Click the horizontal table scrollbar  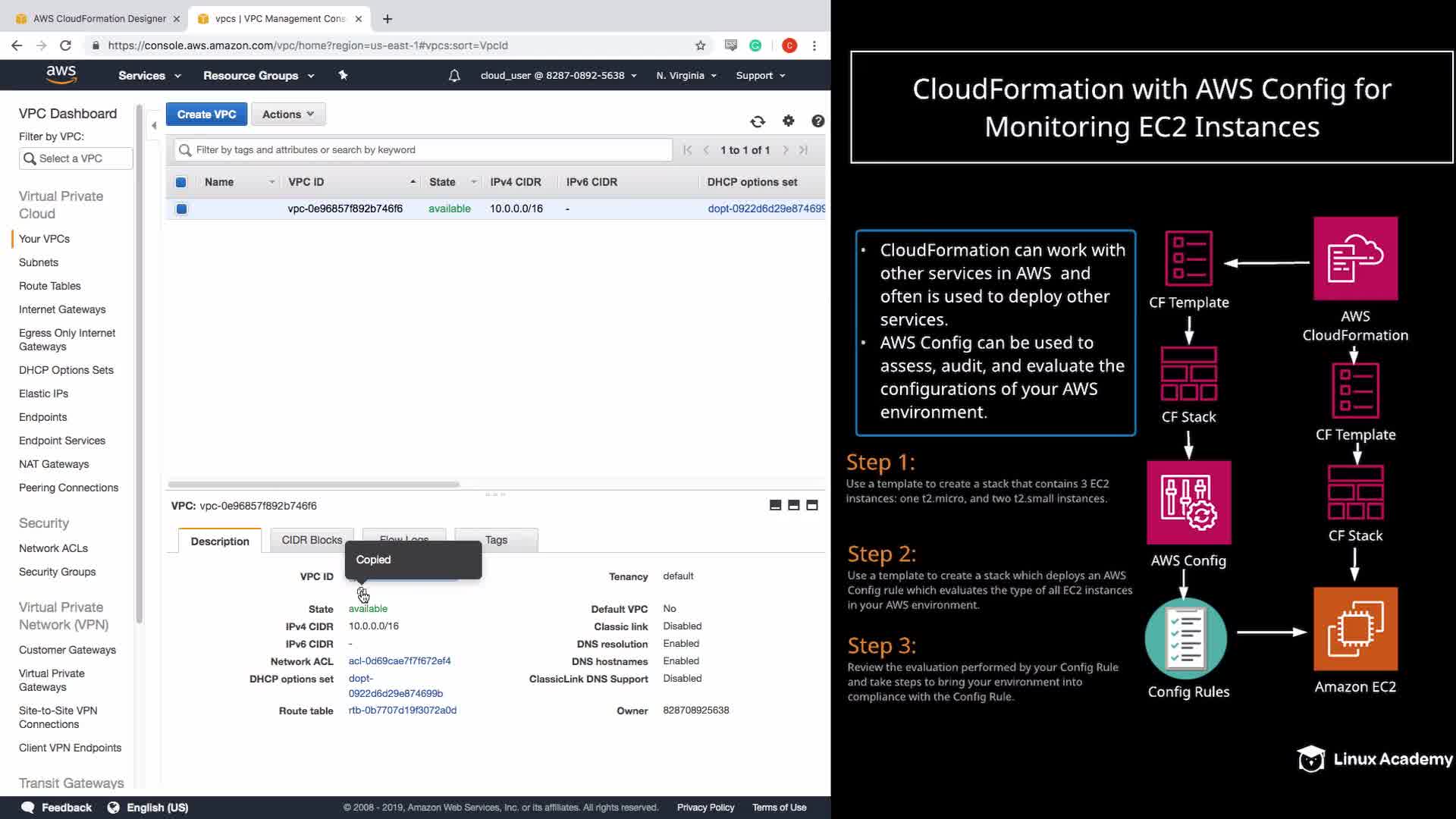(313, 485)
